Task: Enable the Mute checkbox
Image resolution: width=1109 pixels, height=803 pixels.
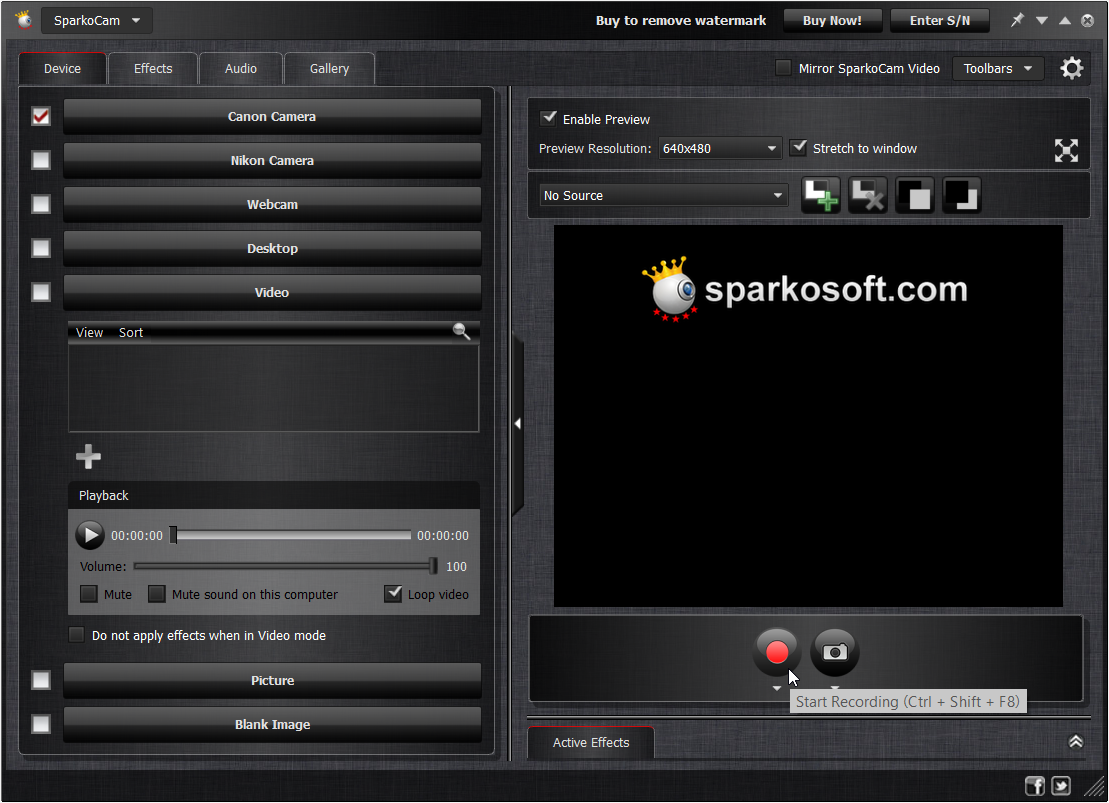Action: (88, 594)
